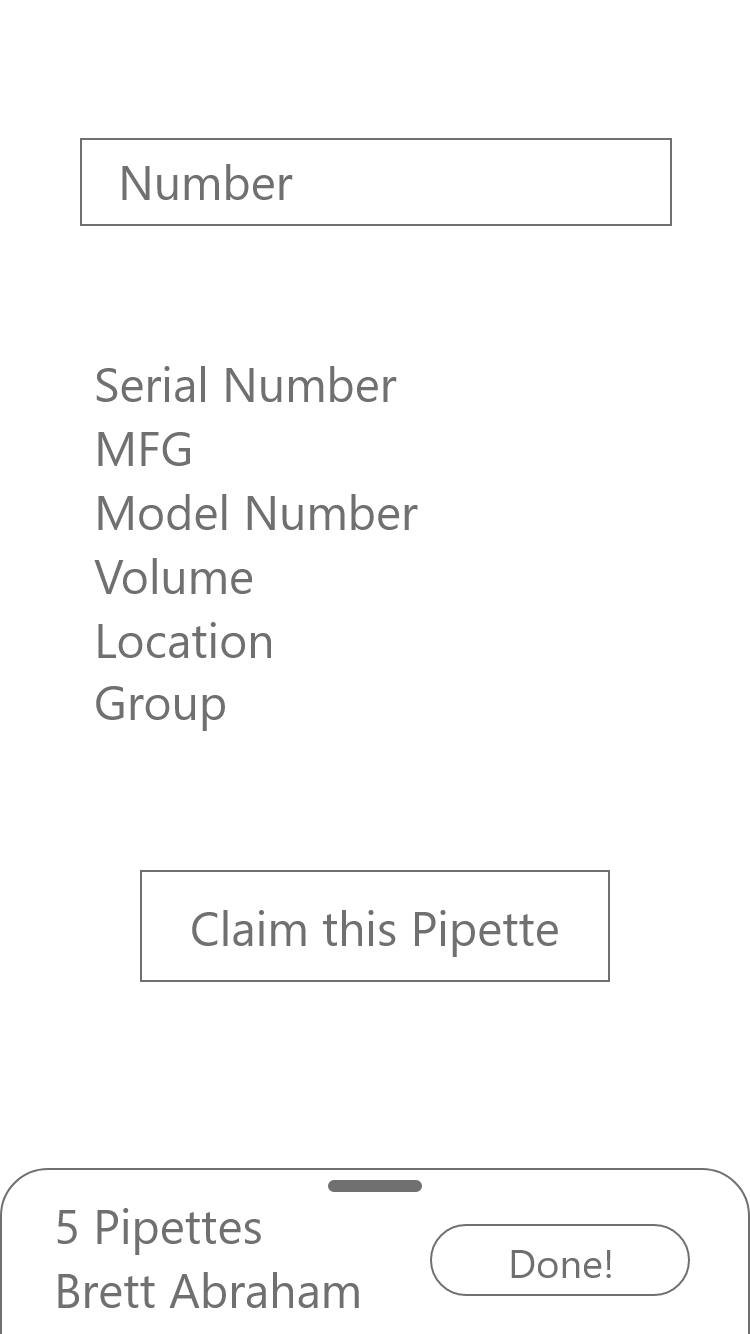Screen dimensions: 750x1334
Task: Select the MFG field label
Action: 144,450
